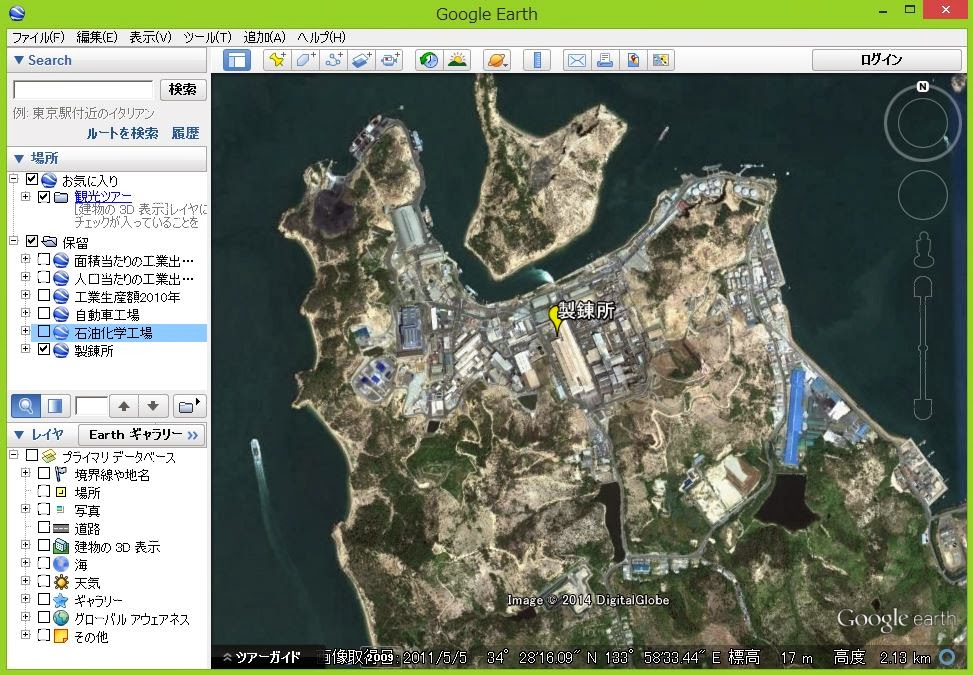The height and width of the screenshot is (675, 973).
Task: Open the ファイル(F) menu
Action: click(x=38, y=37)
